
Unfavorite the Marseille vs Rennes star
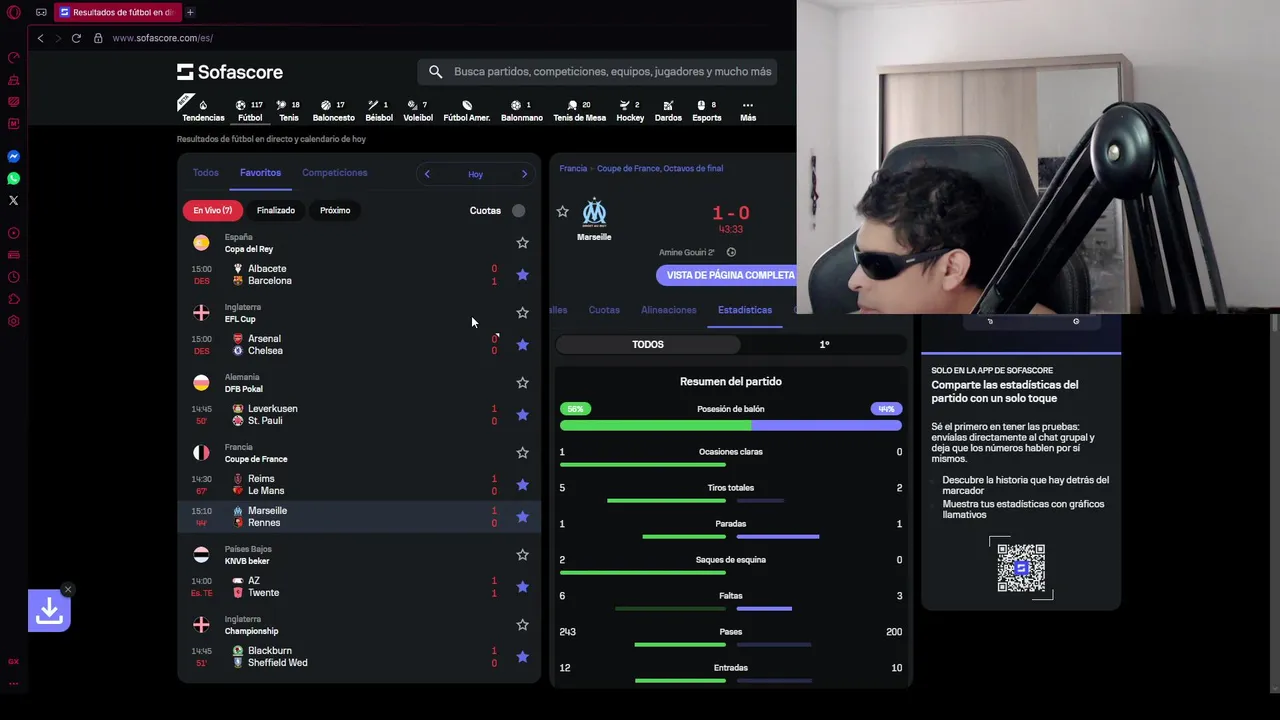522,517
